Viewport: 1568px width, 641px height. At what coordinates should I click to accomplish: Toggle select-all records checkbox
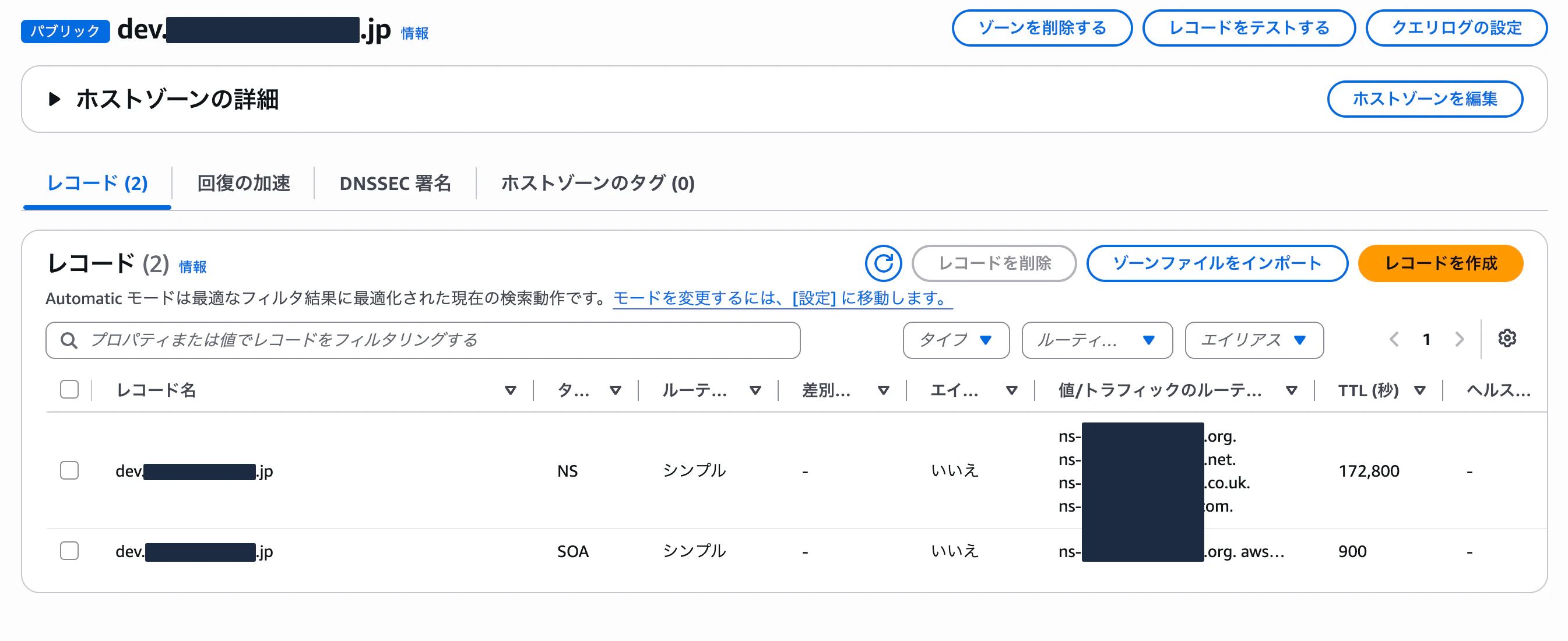pos(69,390)
